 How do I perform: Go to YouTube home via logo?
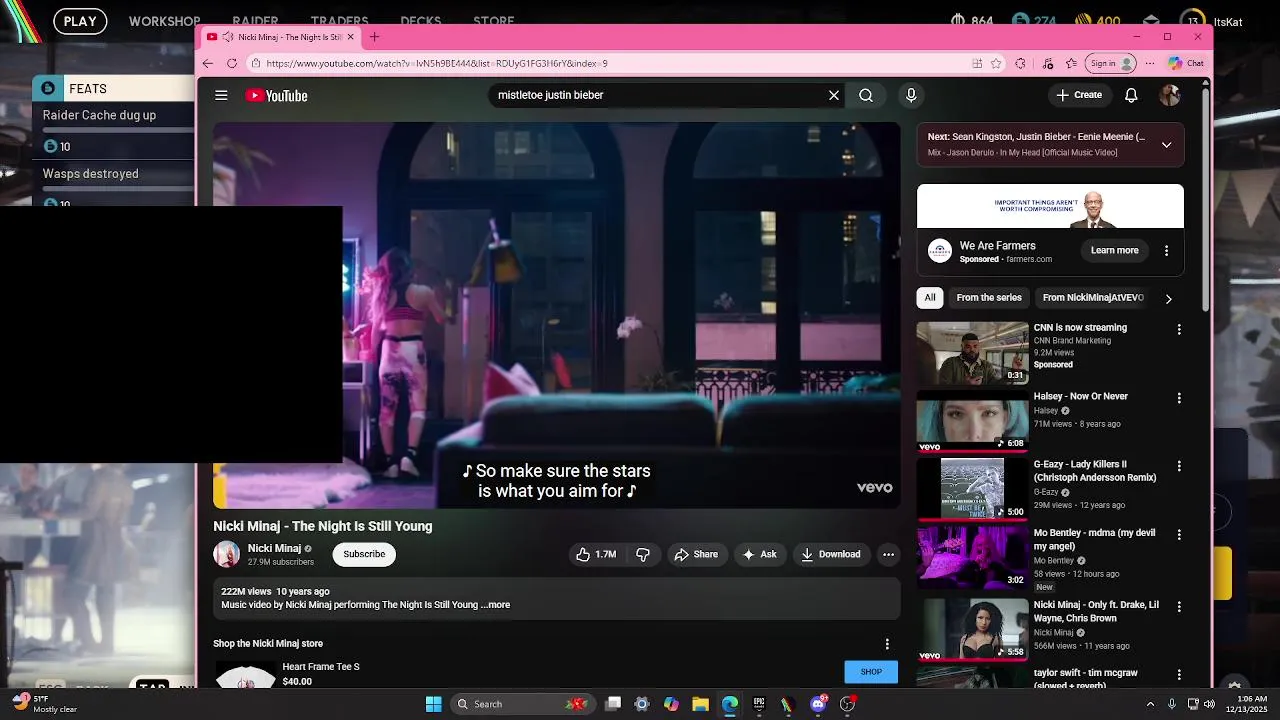coord(276,95)
